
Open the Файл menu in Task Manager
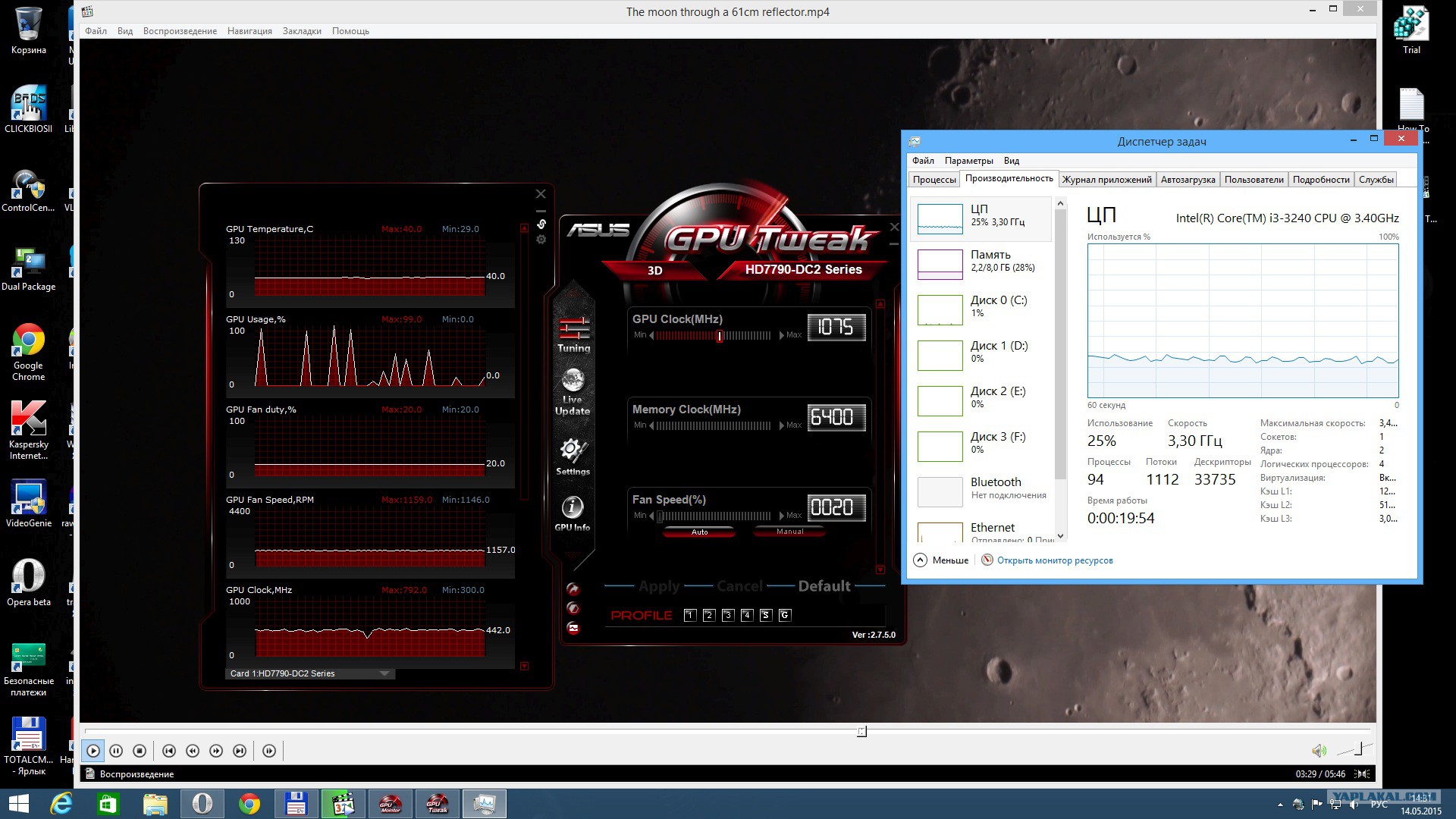923,161
